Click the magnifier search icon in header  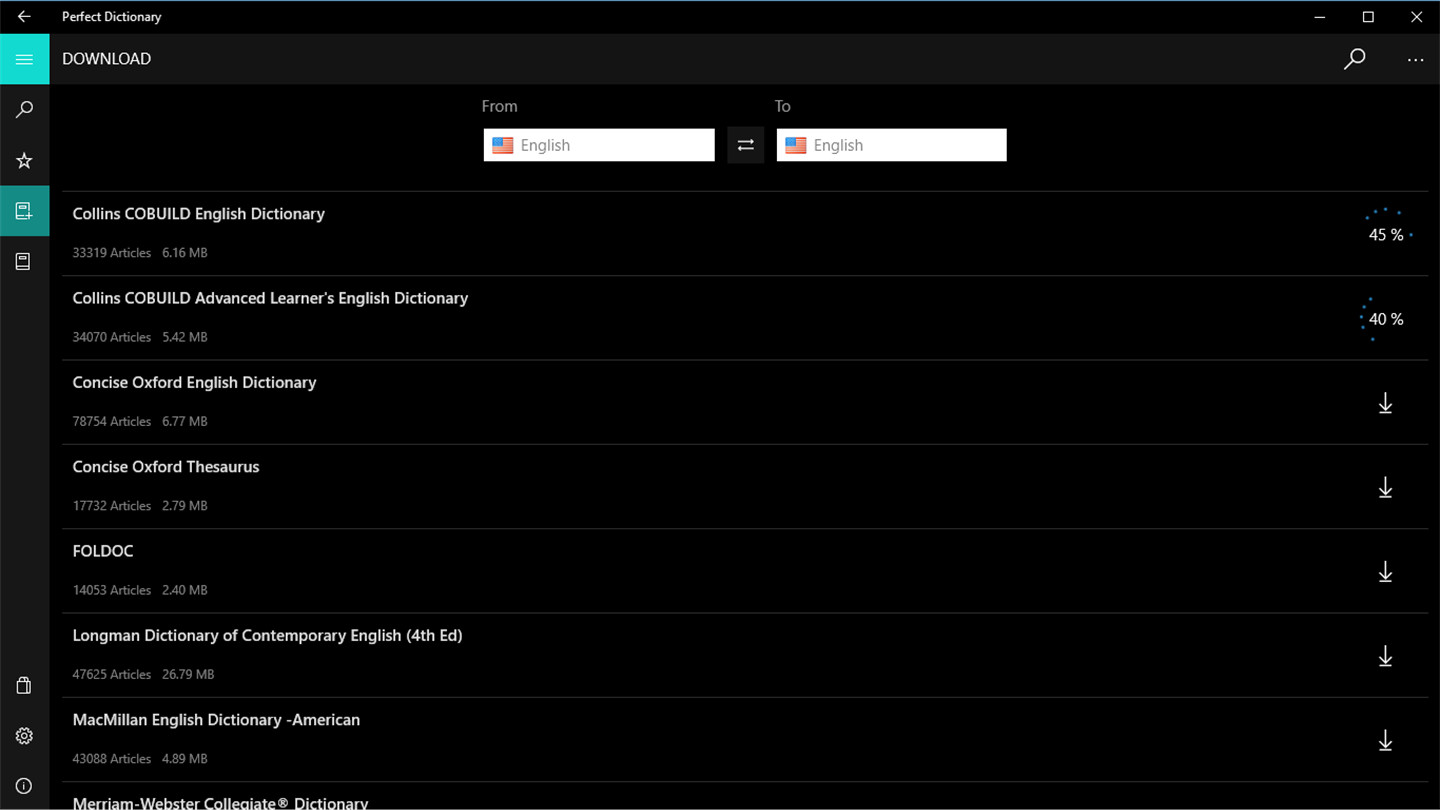pos(1355,59)
